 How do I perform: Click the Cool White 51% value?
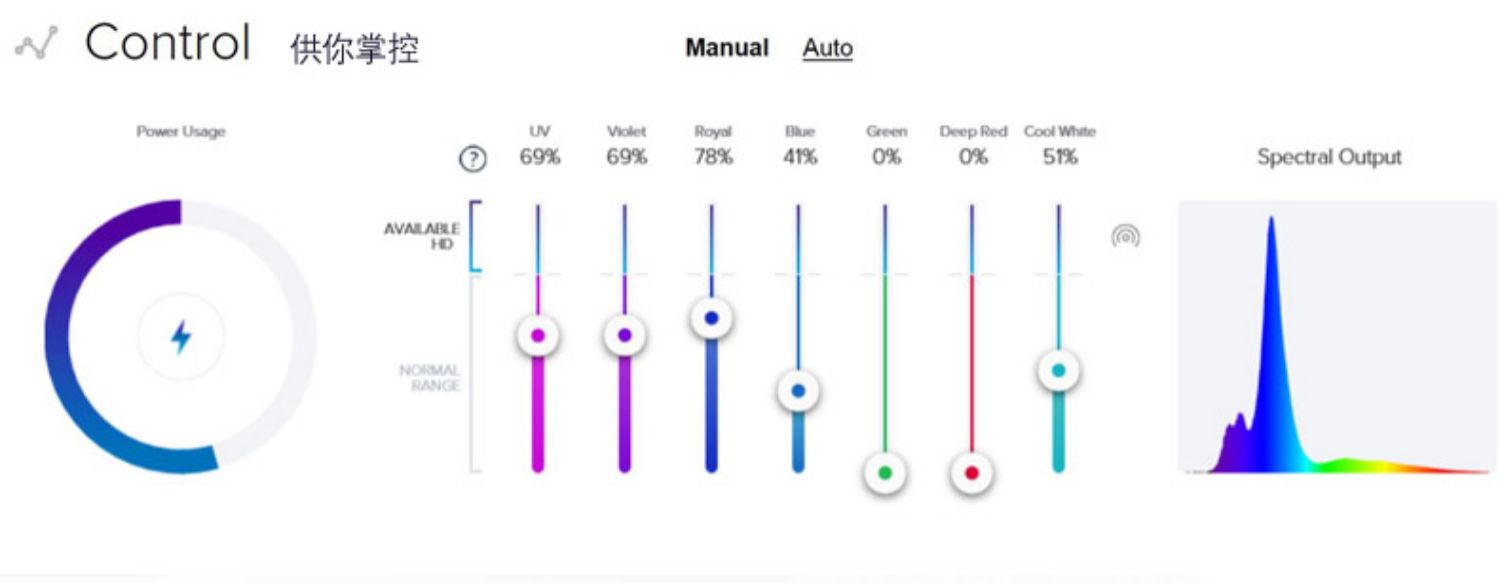[1059, 157]
